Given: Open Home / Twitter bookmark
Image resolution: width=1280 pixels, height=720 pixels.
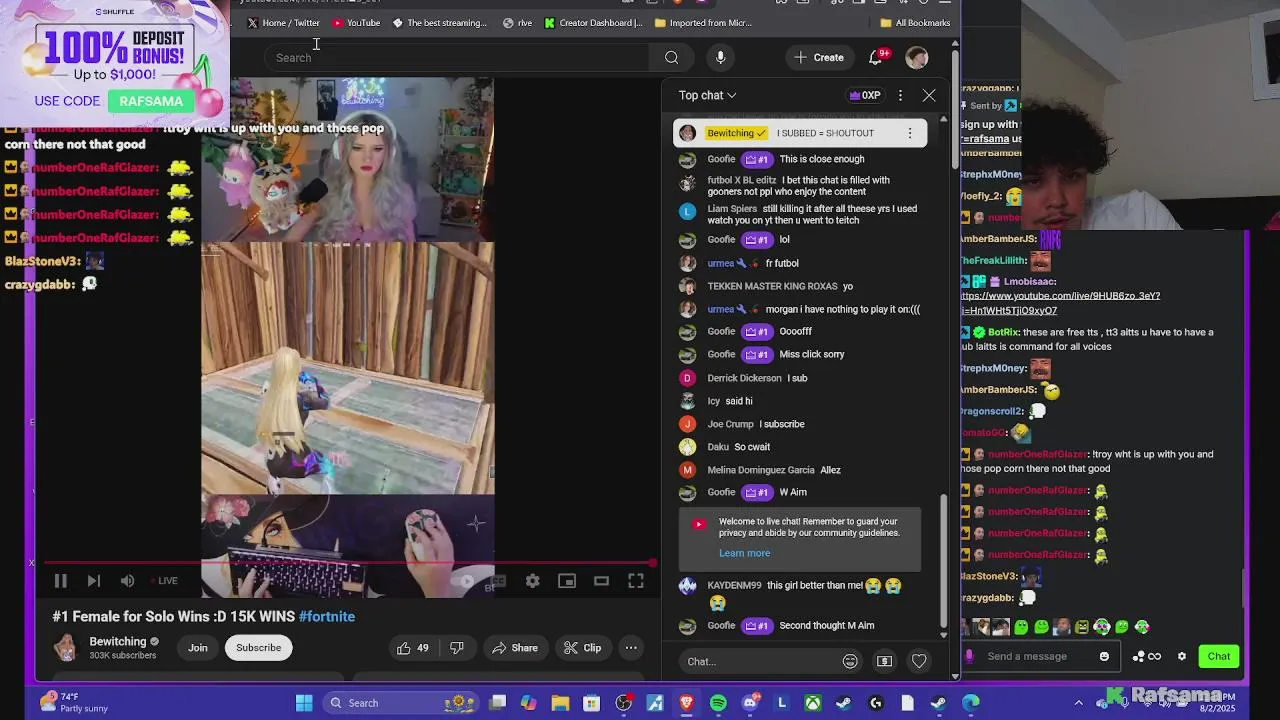Looking at the screenshot, I should (x=284, y=23).
